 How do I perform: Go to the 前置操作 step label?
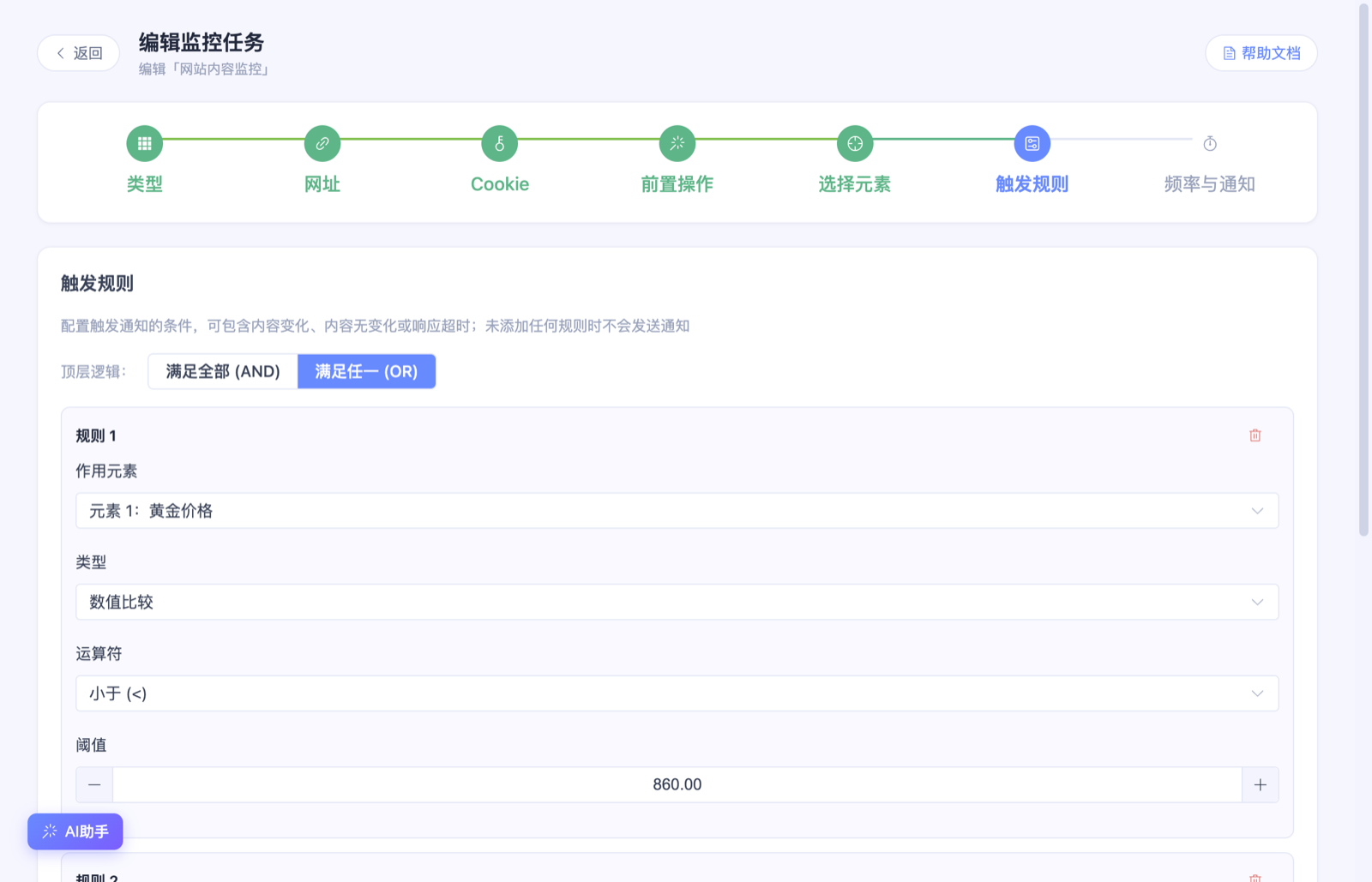coord(677,184)
